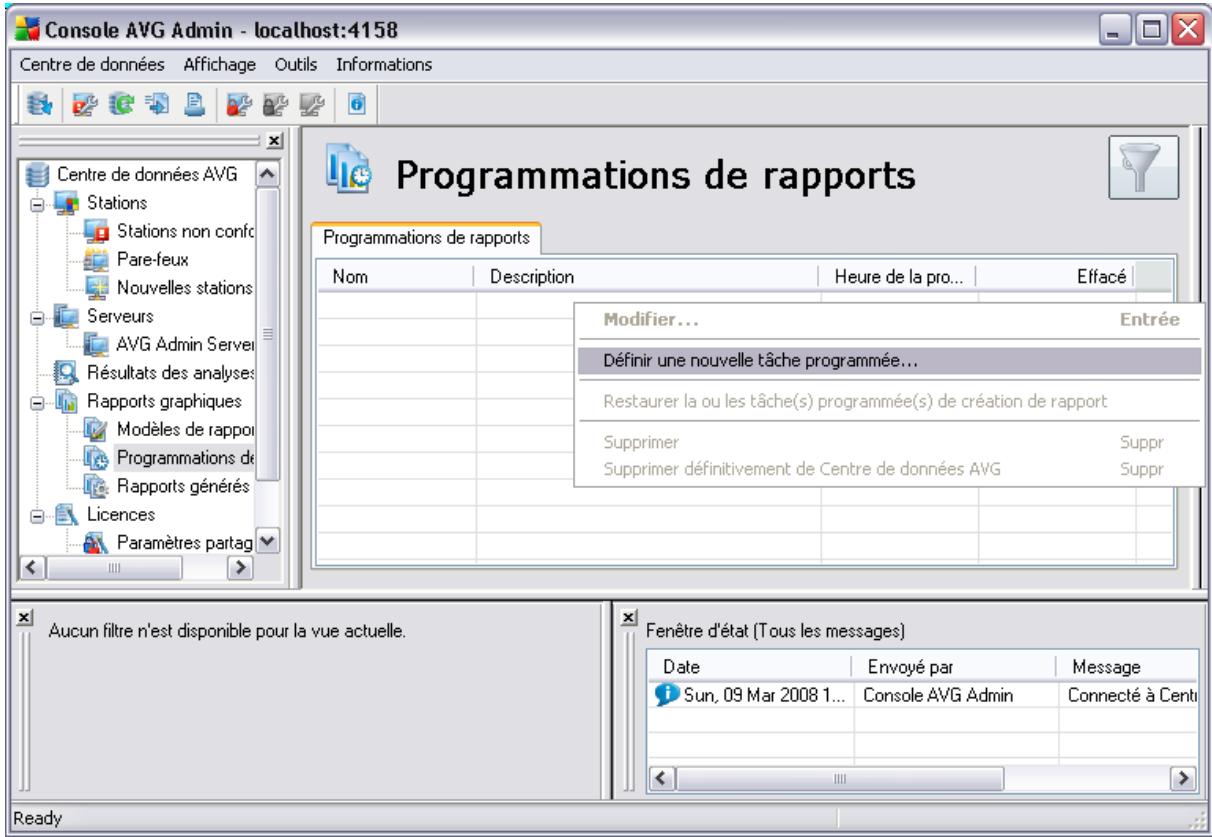The image size is (1212, 837).
Task: Select the Stations tree node
Action: point(117,205)
